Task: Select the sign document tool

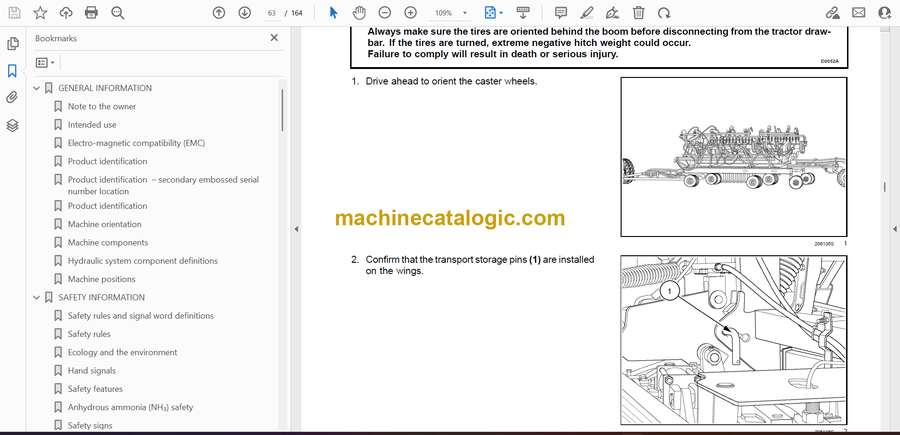Action: (612, 13)
